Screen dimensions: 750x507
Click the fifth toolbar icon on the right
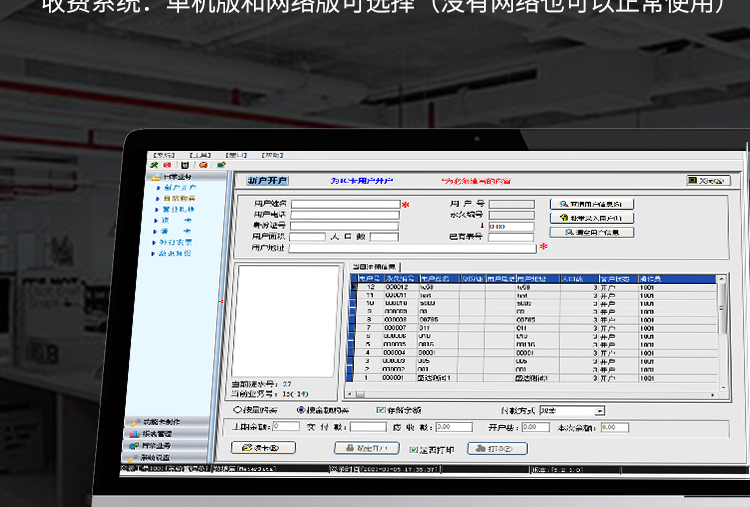(x=221, y=165)
